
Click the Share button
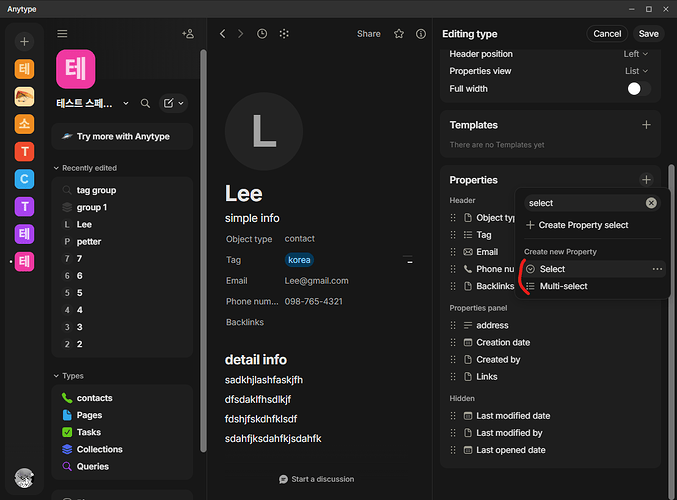pos(369,34)
